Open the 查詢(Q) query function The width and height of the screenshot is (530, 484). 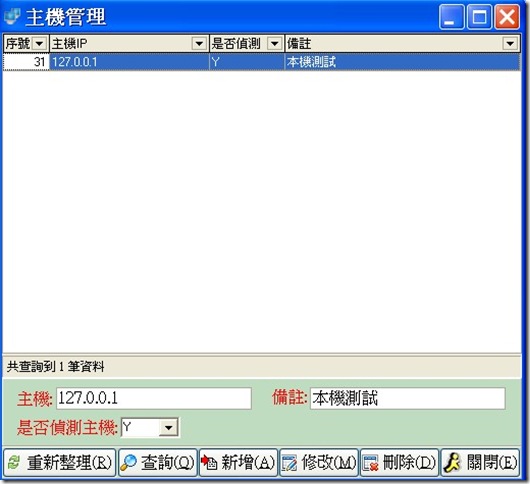point(158,462)
